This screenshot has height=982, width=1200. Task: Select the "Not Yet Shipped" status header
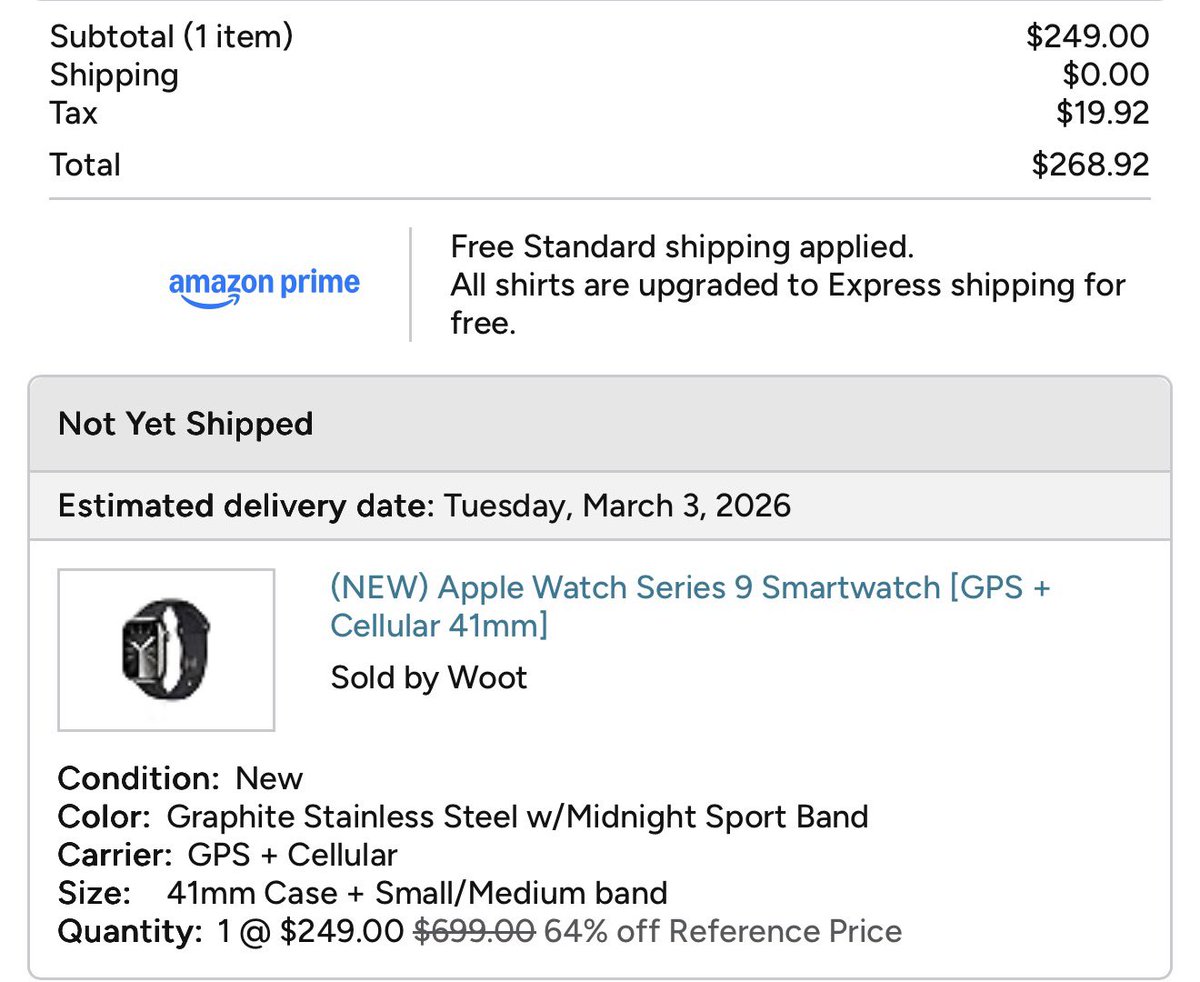click(x=186, y=424)
